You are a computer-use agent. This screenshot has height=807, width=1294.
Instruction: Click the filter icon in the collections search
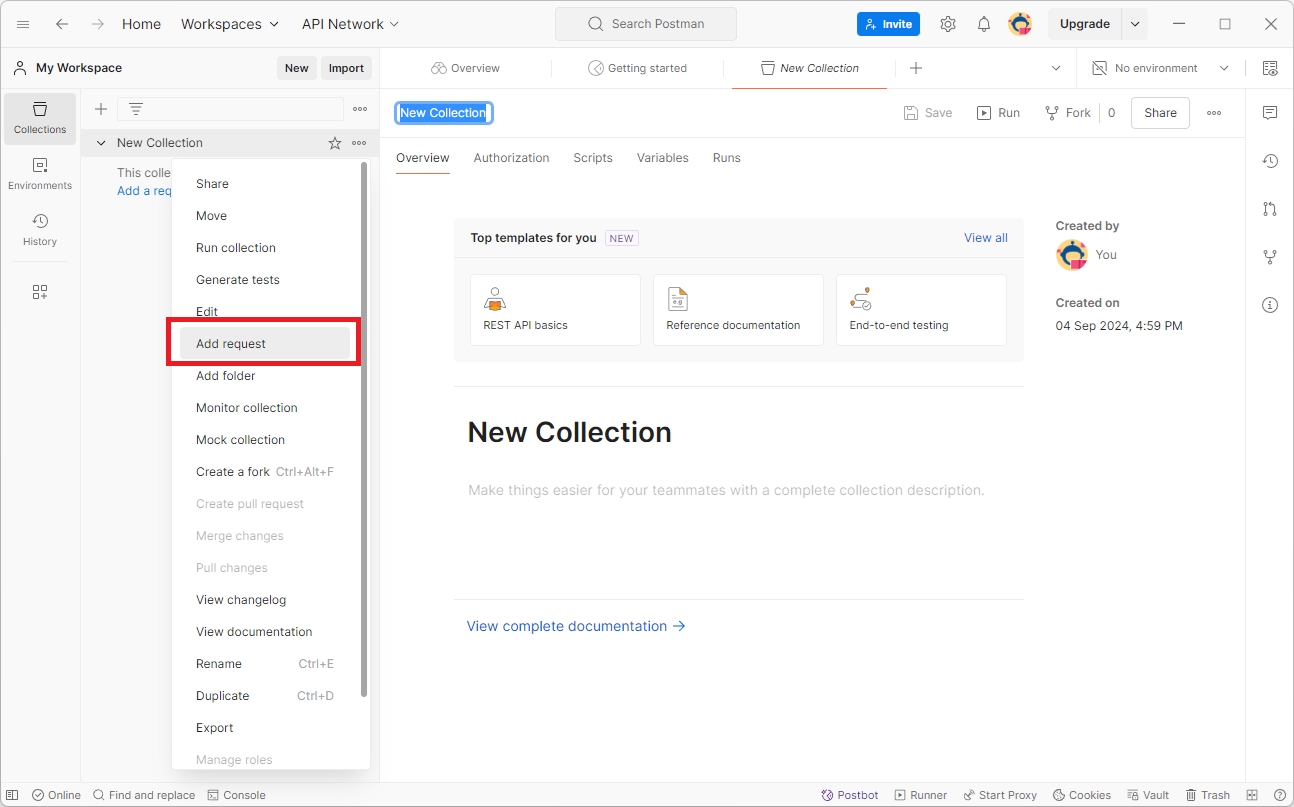[x=136, y=109]
